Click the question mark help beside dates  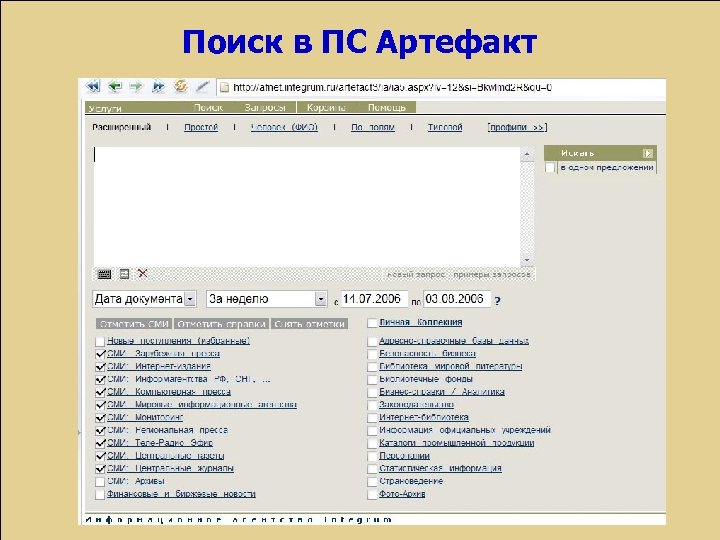498,301
